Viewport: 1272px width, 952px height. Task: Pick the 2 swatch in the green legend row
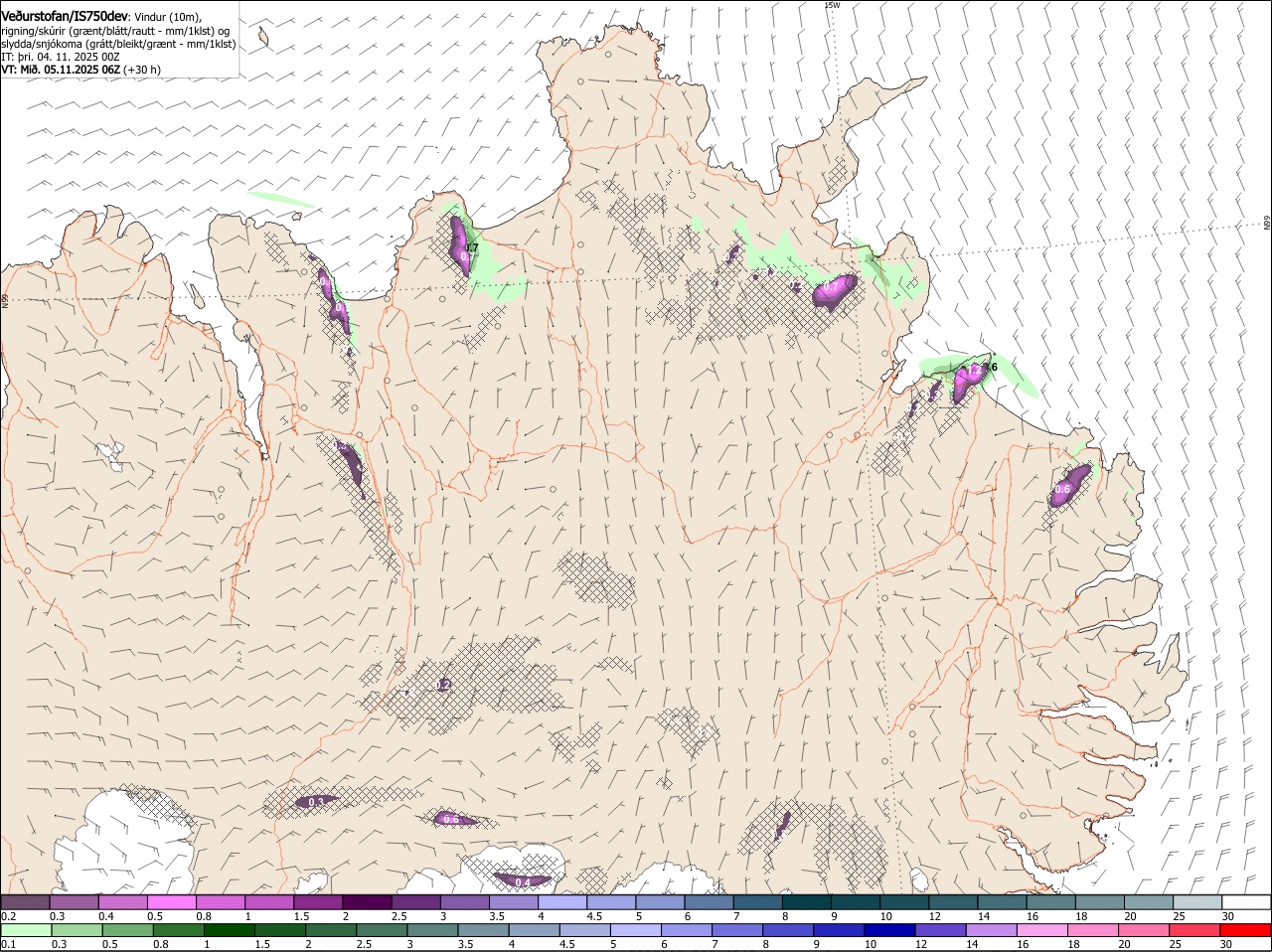[x=330, y=930]
